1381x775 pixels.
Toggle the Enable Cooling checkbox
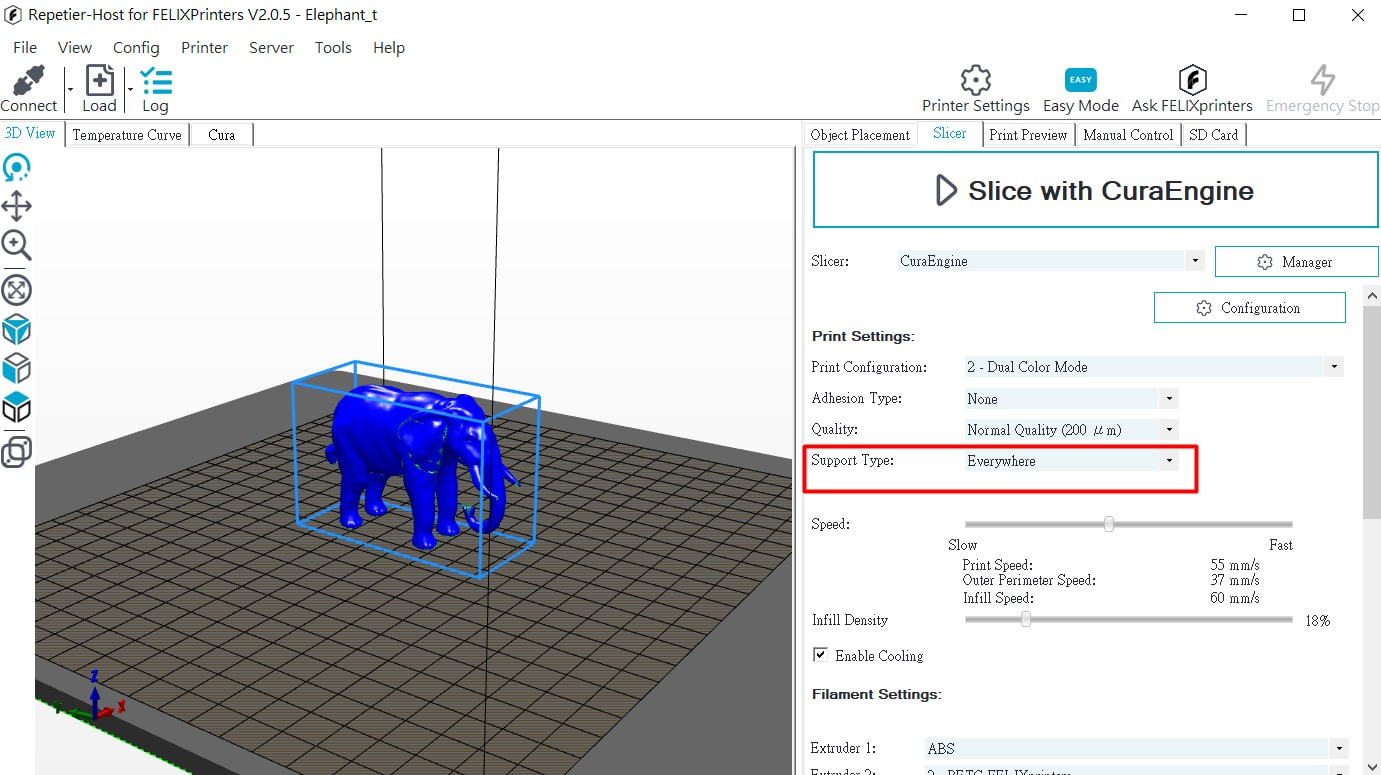coord(820,655)
